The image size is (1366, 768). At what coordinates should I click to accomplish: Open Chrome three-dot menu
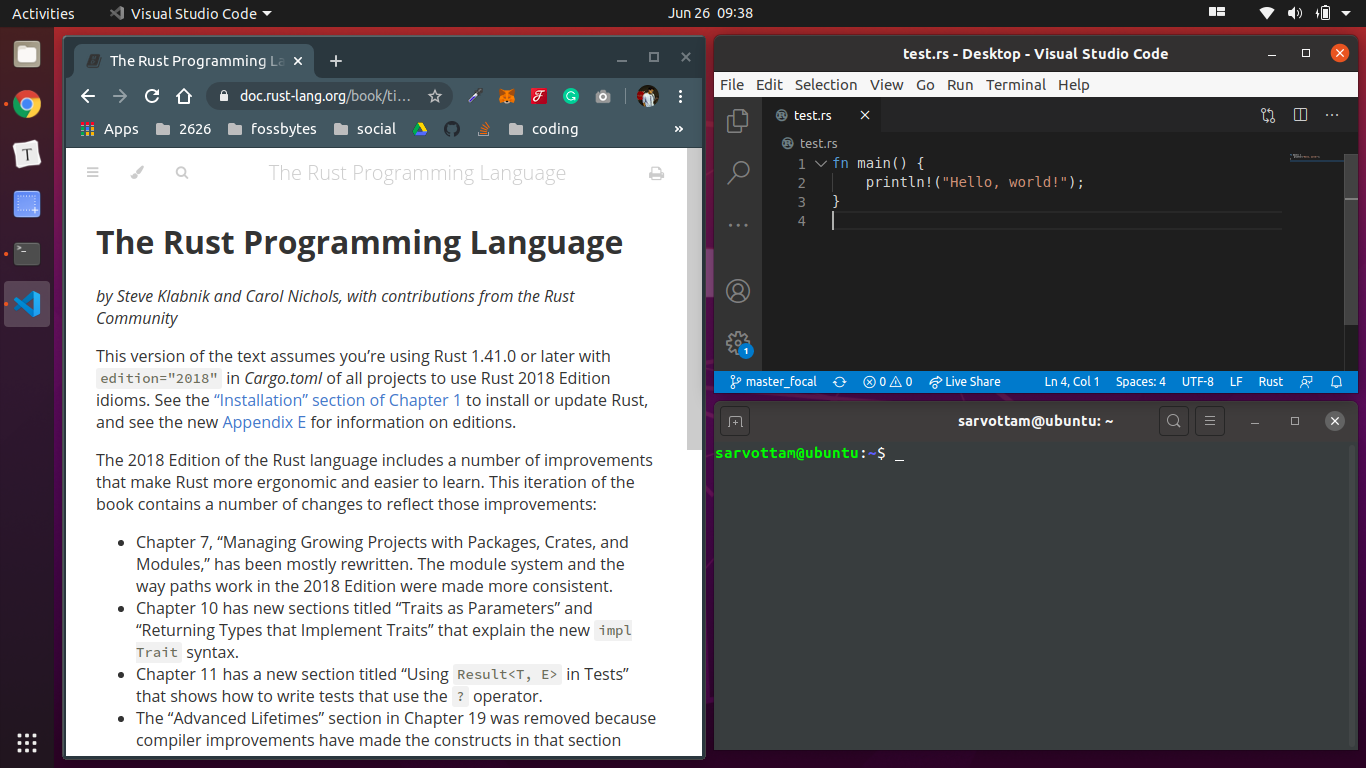tap(680, 96)
